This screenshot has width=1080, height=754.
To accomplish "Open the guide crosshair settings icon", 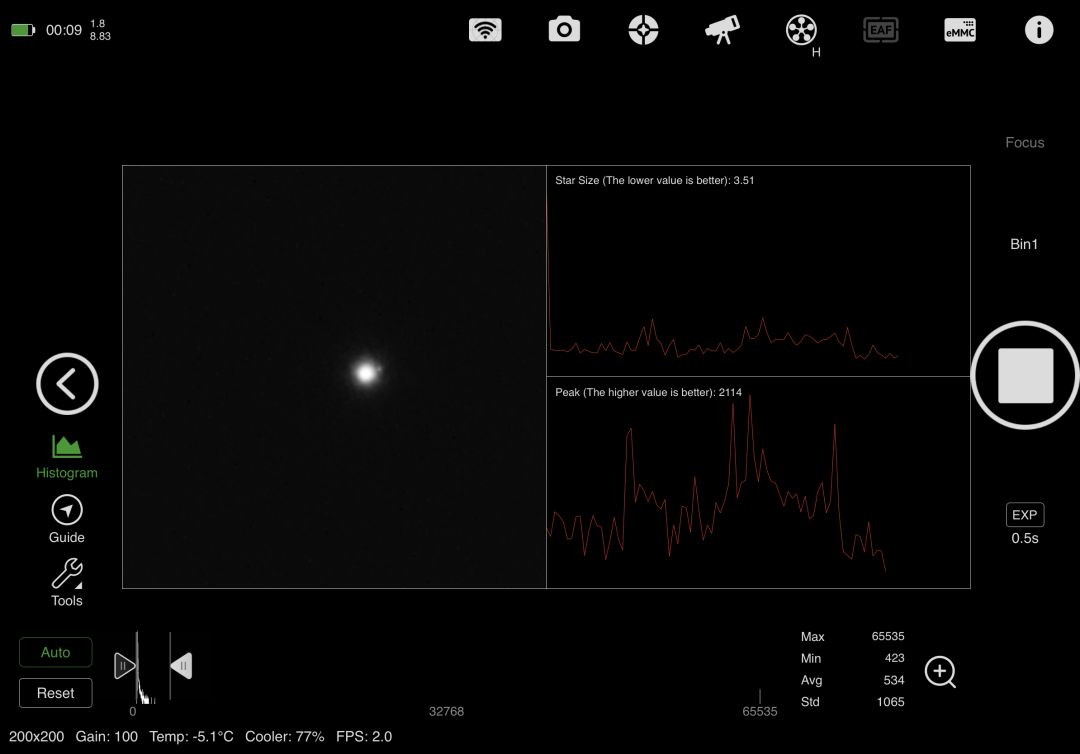I will click(x=643, y=30).
